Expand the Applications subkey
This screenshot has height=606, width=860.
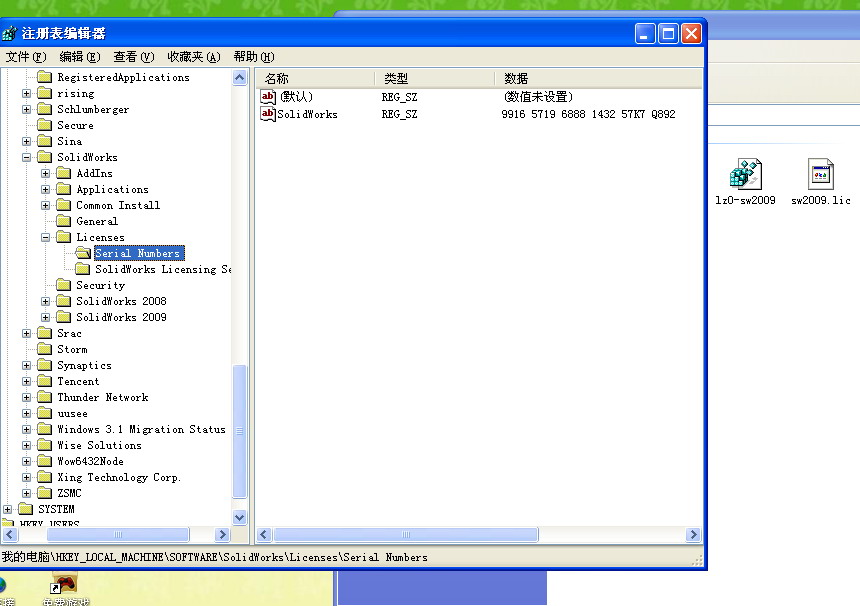pyautogui.click(x=46, y=189)
